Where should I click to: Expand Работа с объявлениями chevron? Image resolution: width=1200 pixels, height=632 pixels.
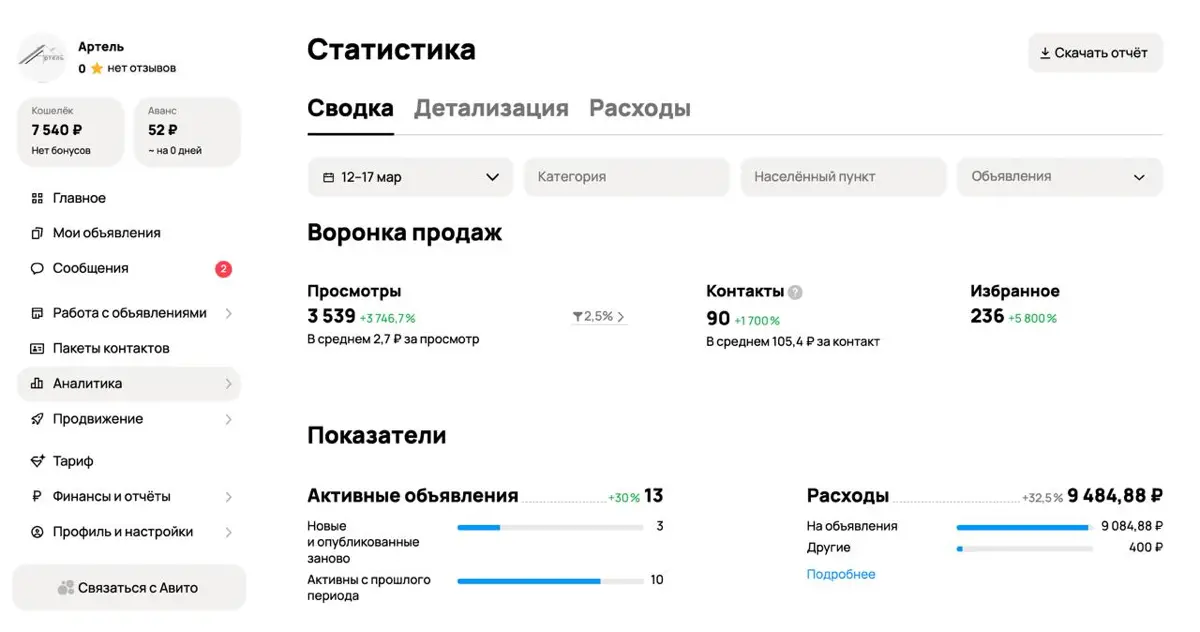[228, 313]
